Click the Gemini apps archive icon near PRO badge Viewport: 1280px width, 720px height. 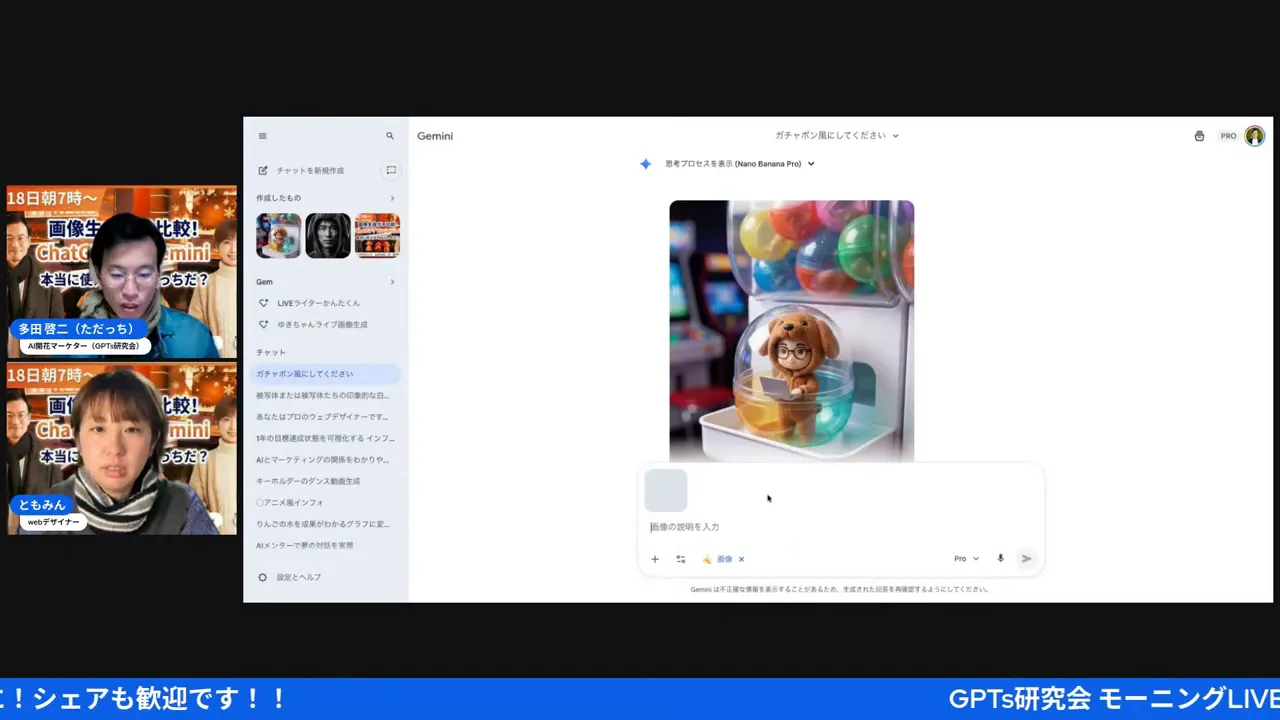[1199, 136]
